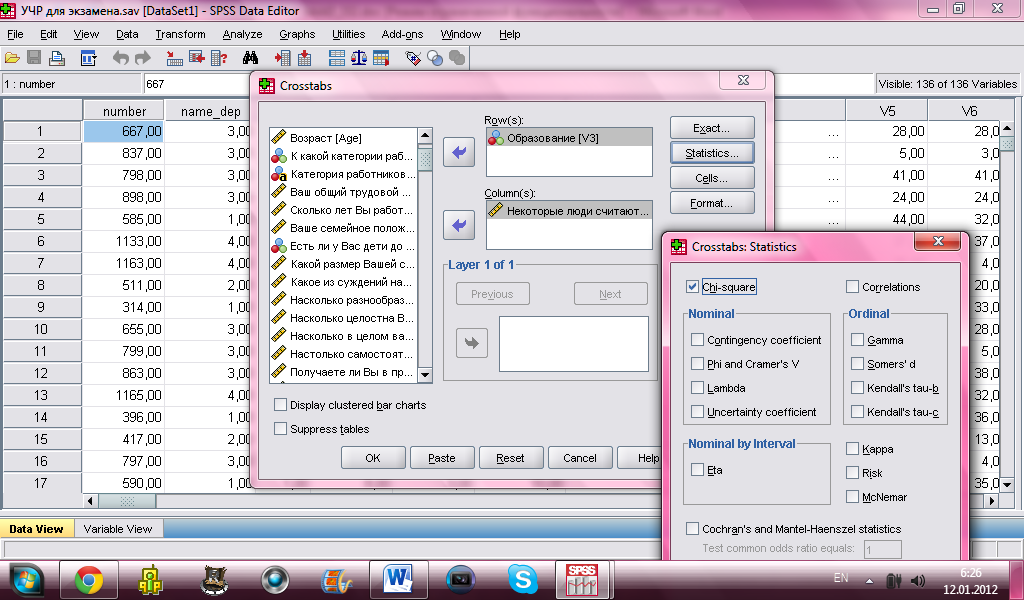1024x600 pixels.
Task: Check Contingency coefficient option
Action: (x=697, y=339)
